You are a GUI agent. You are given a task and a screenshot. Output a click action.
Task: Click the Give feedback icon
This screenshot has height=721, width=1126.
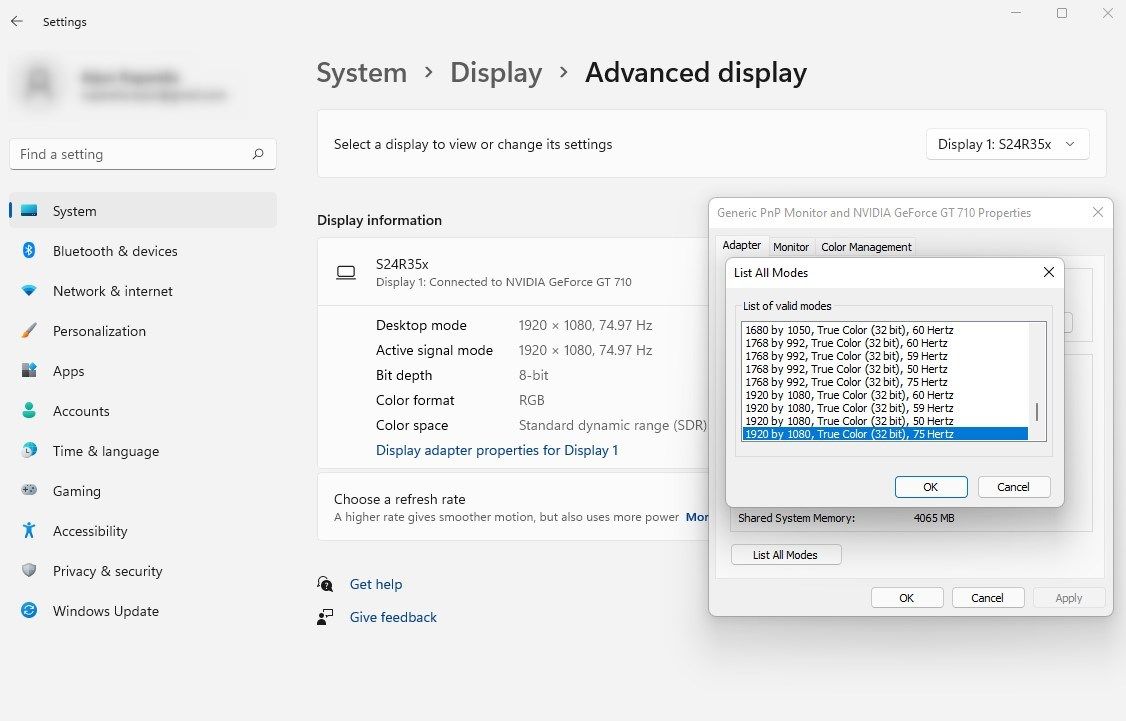[325, 617]
